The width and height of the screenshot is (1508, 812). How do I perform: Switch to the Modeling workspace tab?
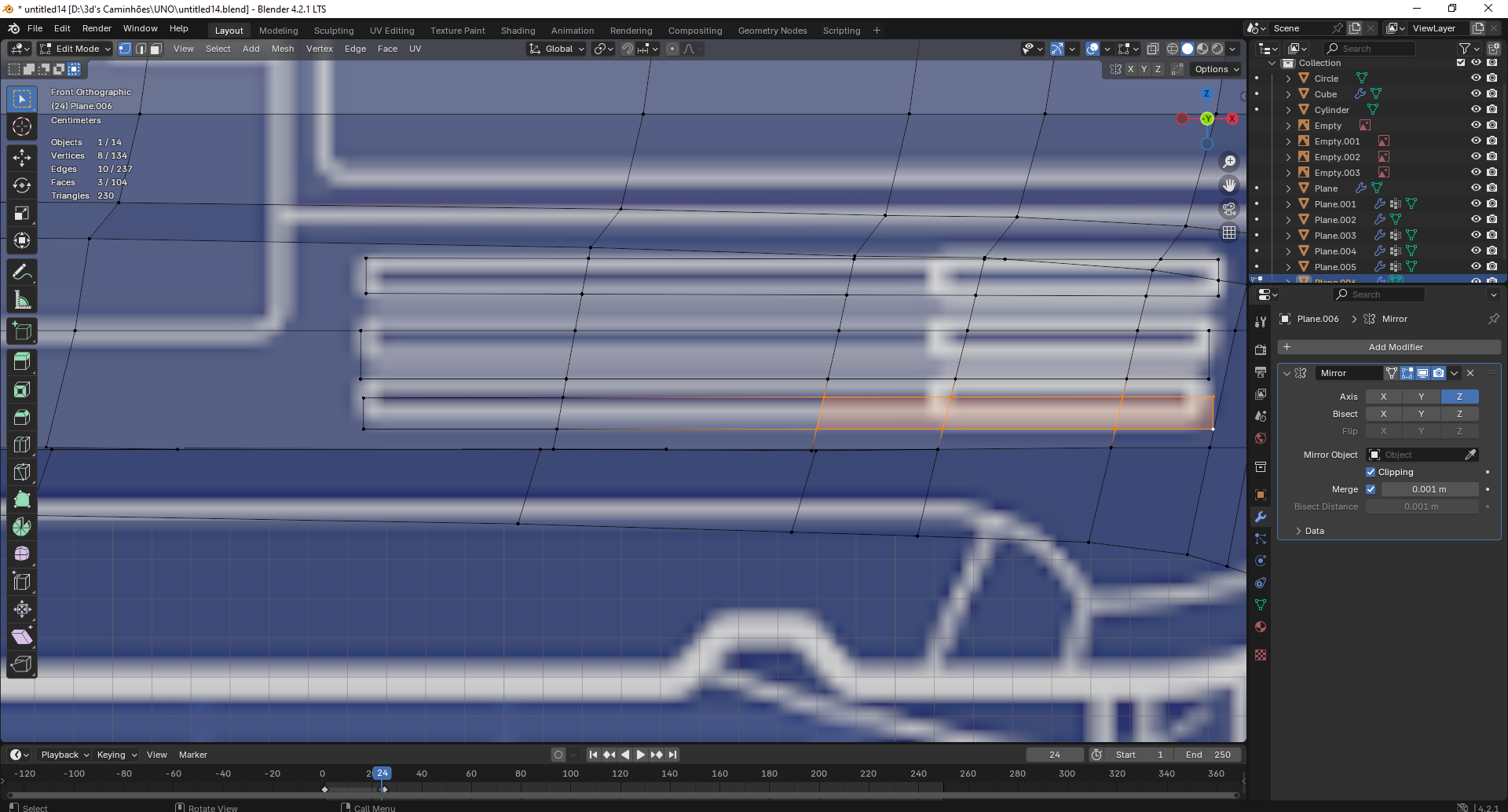(279, 31)
